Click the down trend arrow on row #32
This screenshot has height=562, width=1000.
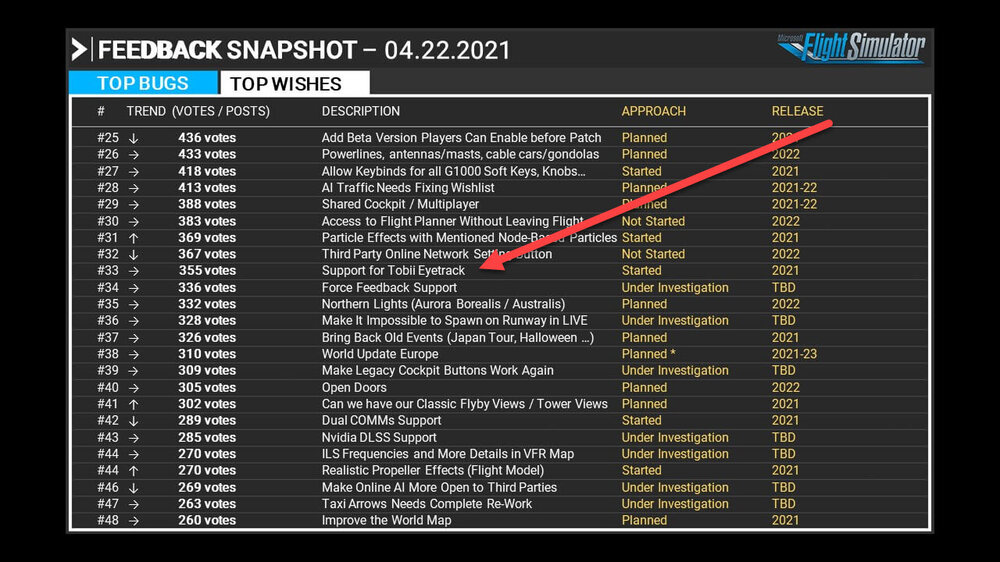(x=133, y=254)
